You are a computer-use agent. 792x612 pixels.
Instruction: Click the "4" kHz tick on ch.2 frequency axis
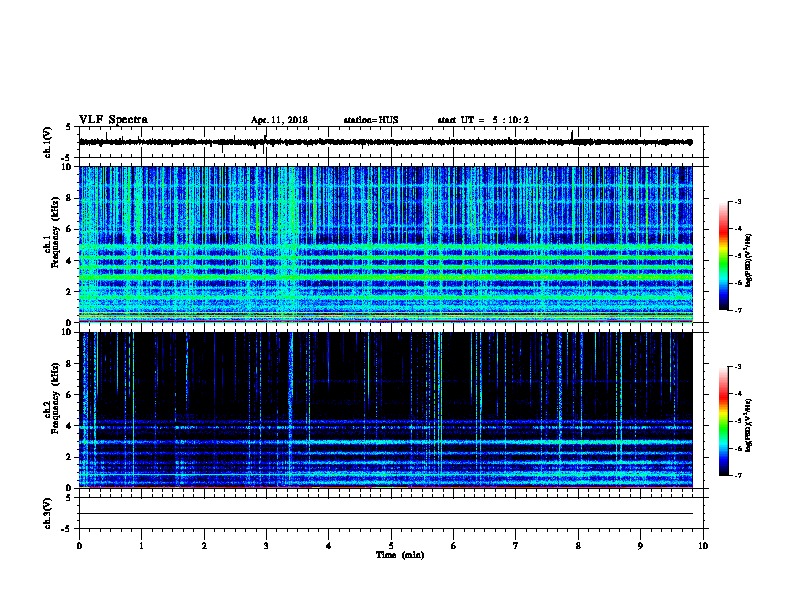[x=69, y=426]
